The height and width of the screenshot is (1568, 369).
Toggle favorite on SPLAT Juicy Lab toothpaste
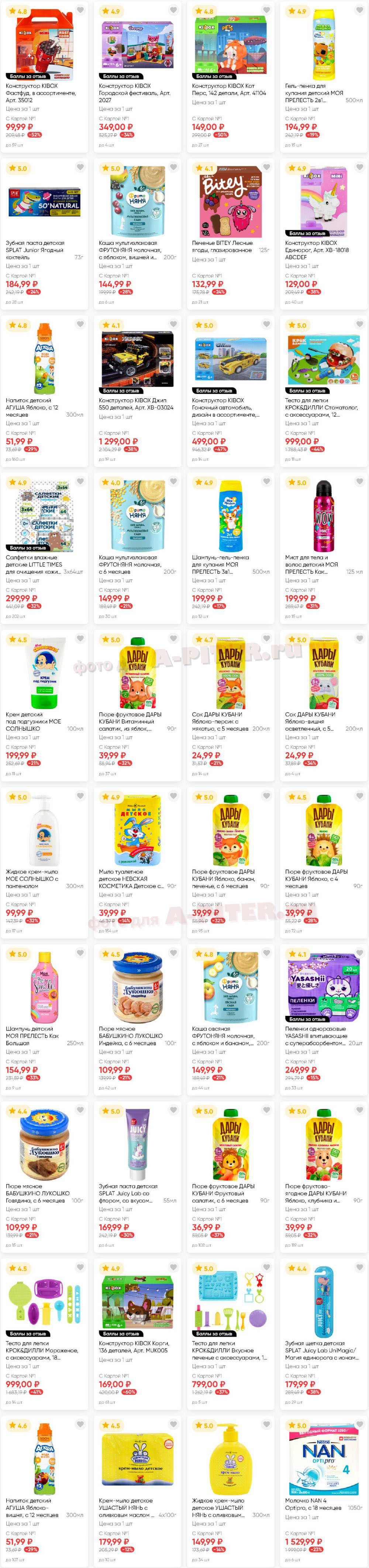(x=173, y=1111)
